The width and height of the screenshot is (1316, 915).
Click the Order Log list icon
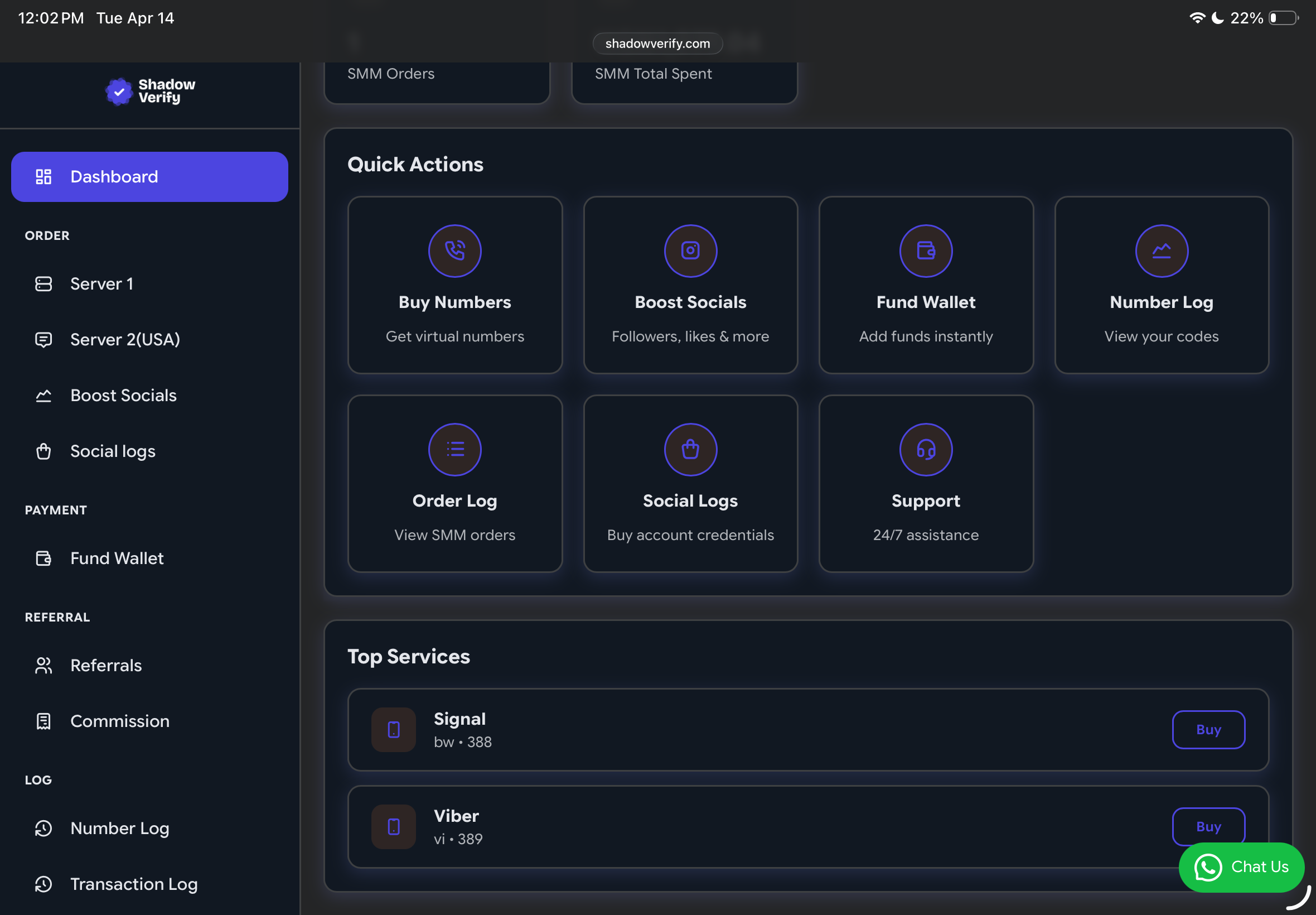454,449
